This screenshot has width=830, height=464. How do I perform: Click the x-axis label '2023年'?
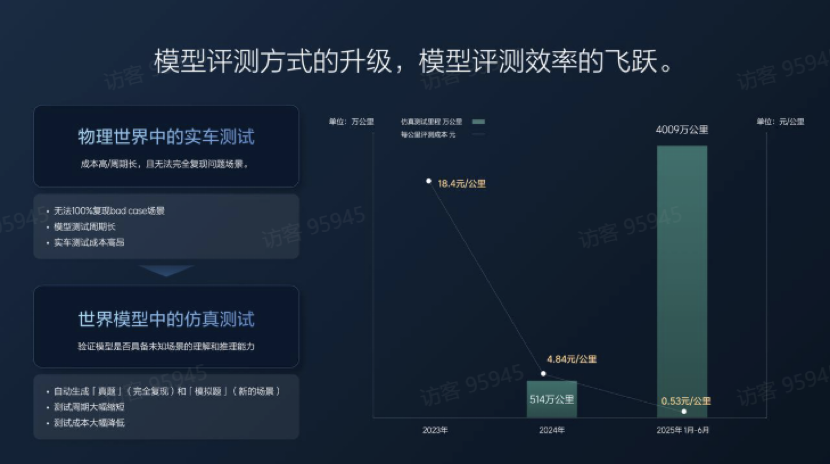(435, 430)
